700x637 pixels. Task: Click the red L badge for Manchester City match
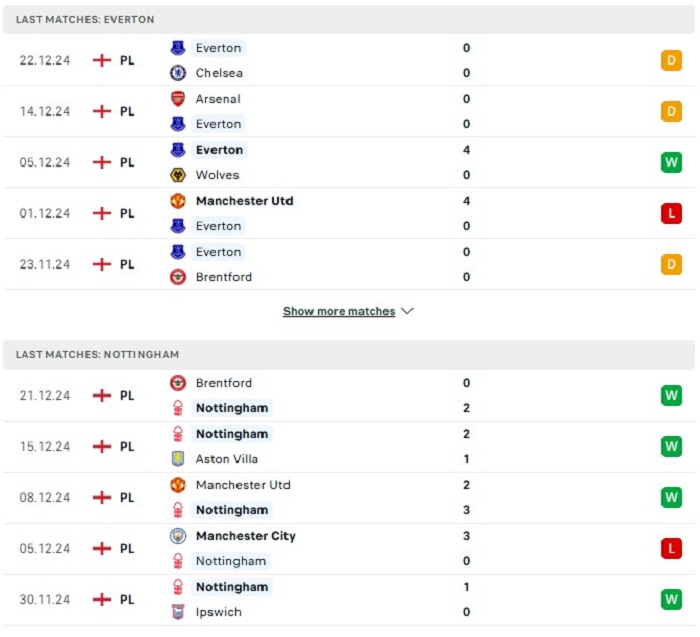[x=671, y=548]
